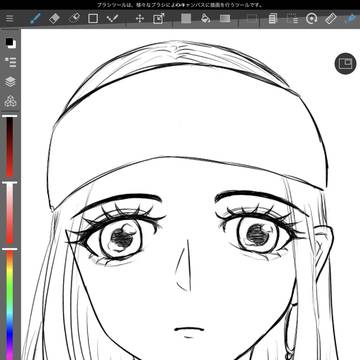Click the circular rotate icon
This screenshot has height=360, width=360.
pos(311,18)
